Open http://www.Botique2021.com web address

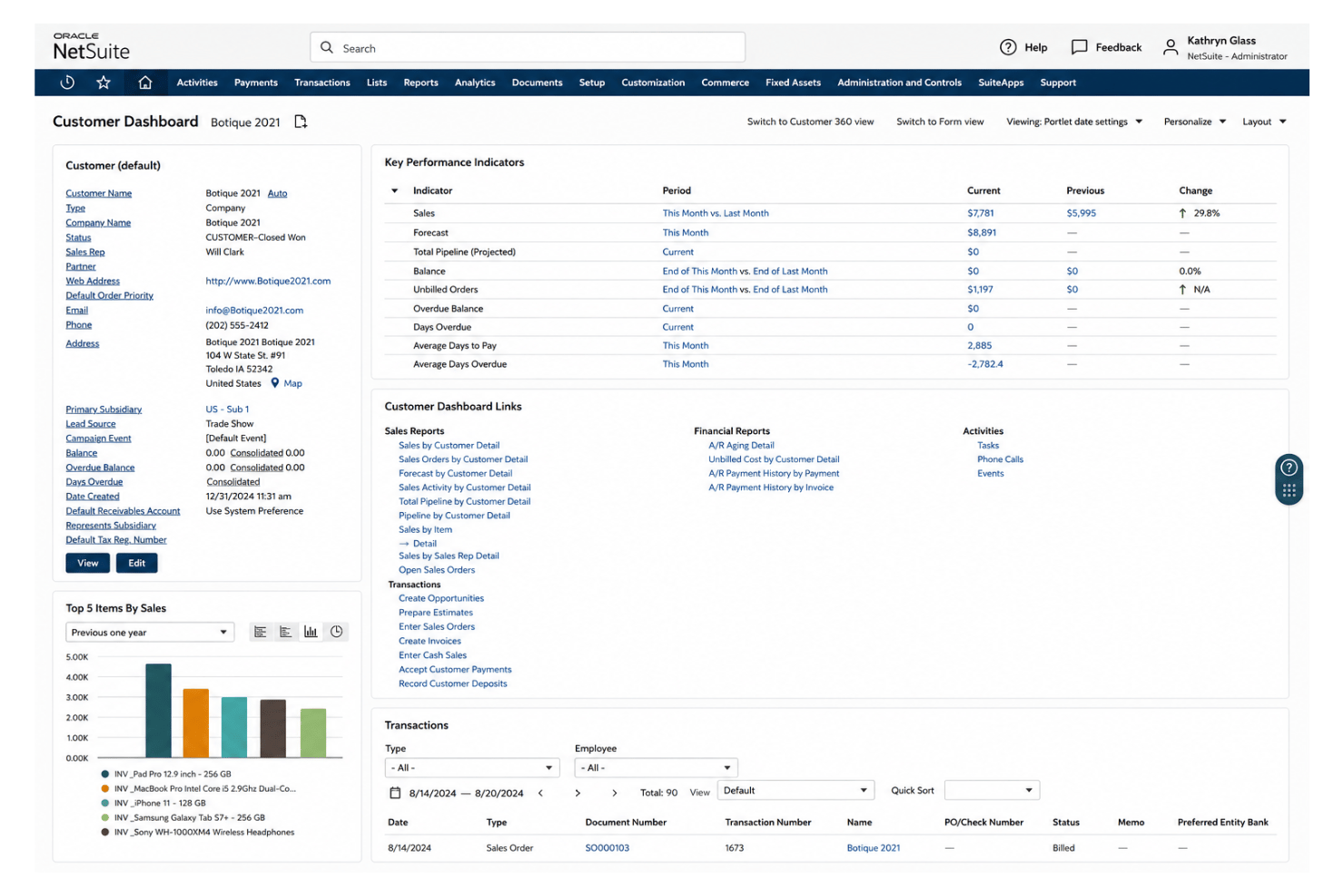coord(268,281)
